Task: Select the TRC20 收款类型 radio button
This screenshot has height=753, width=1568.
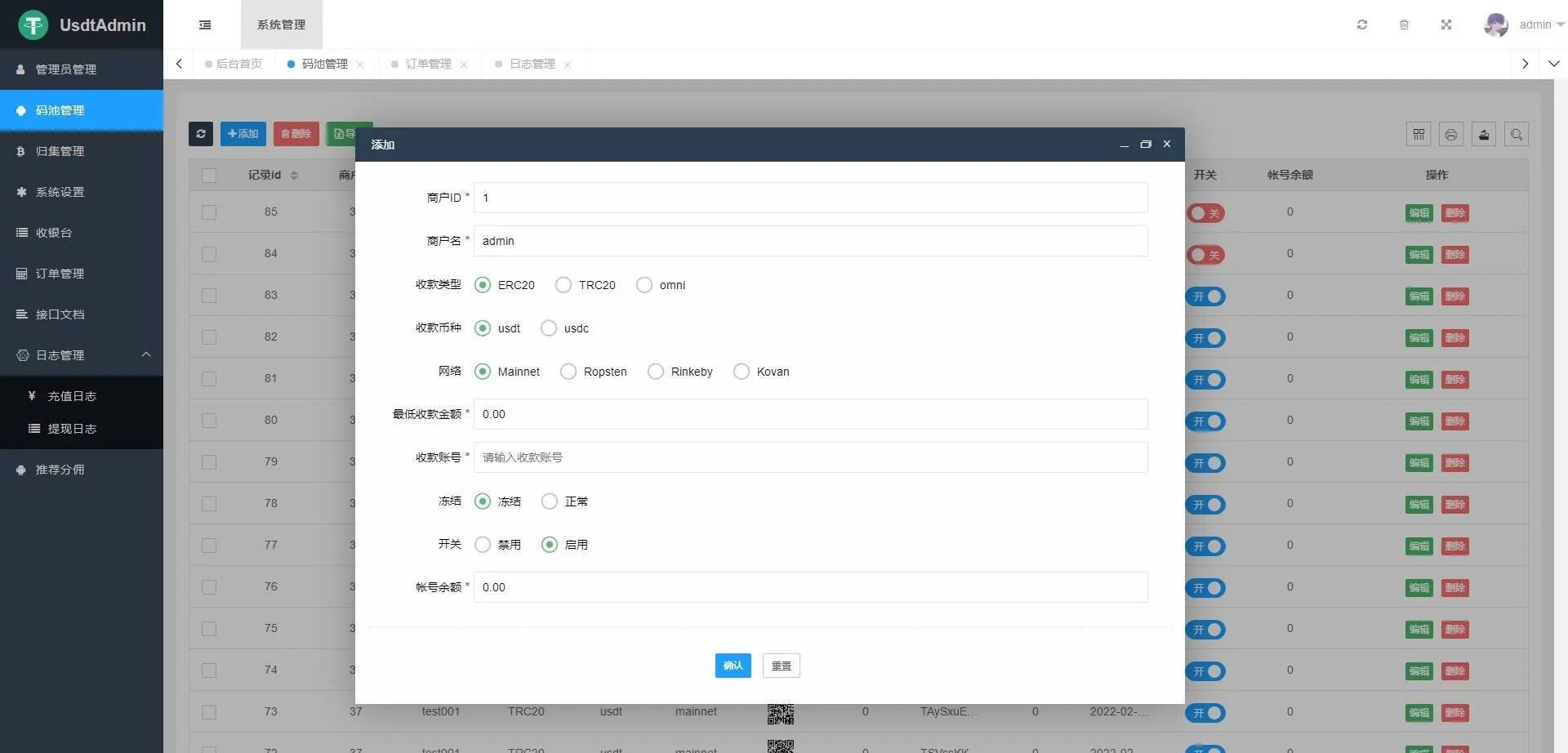Action: click(563, 284)
